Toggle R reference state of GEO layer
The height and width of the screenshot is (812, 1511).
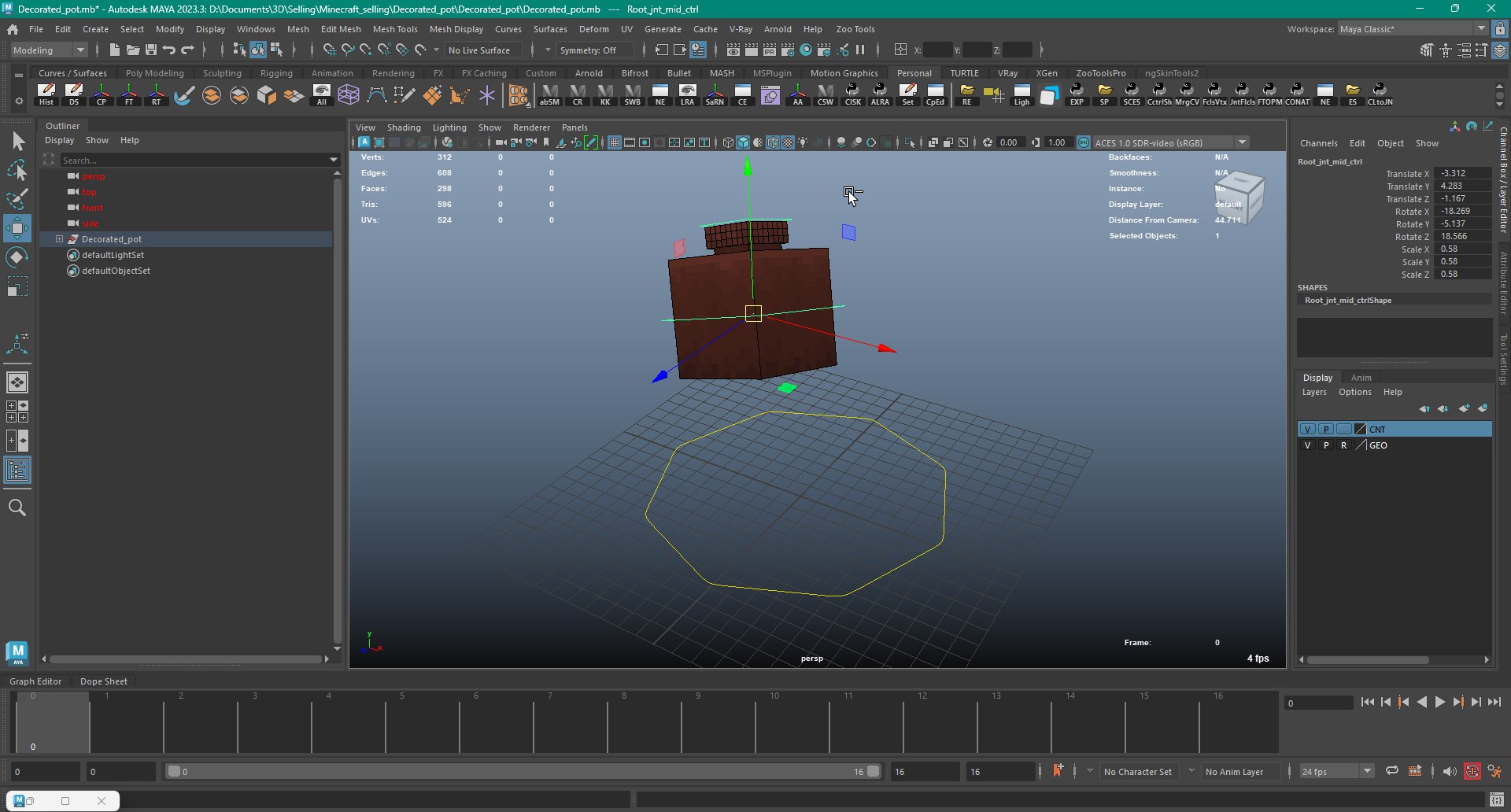click(x=1343, y=445)
